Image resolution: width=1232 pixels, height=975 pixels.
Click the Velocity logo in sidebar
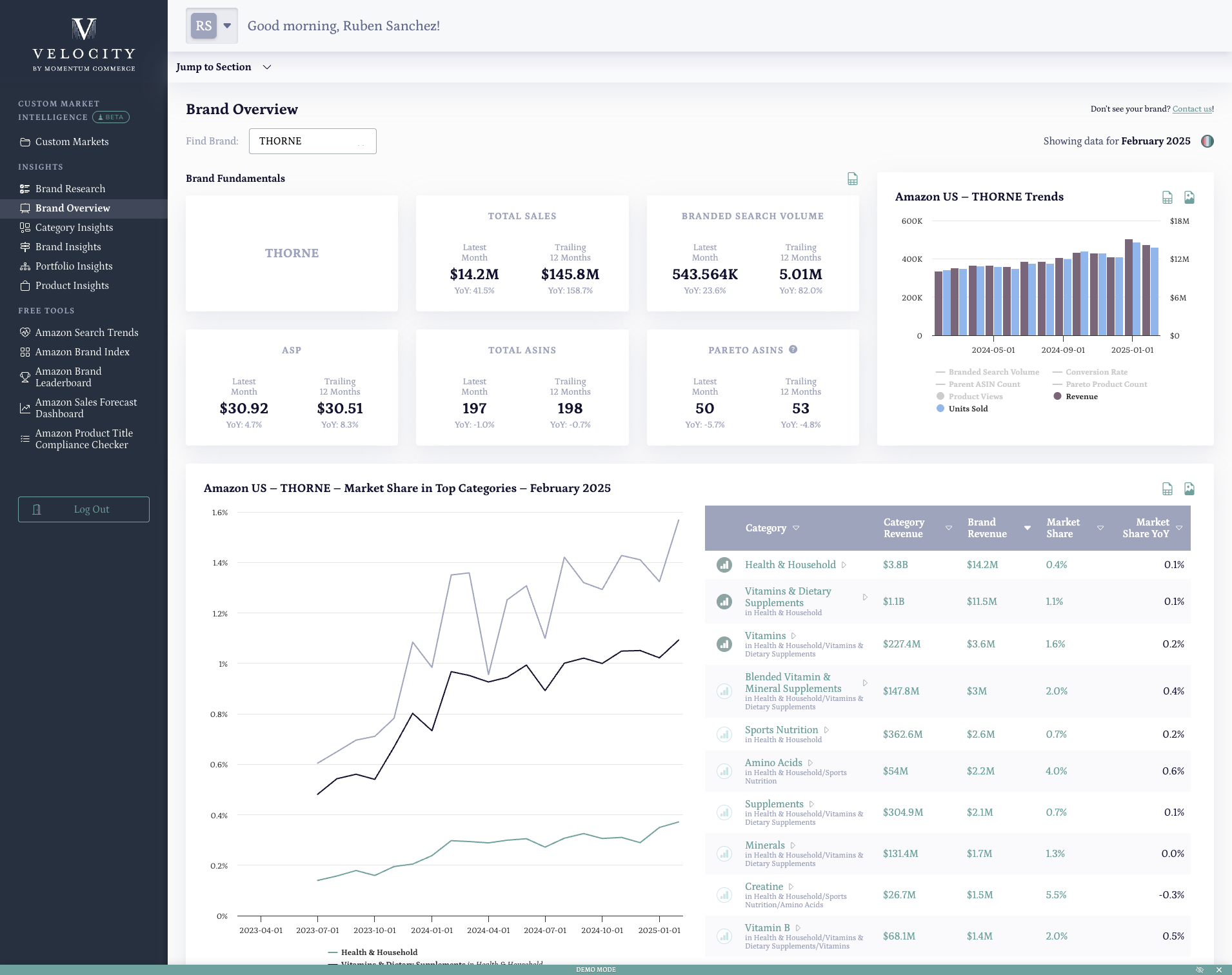[x=84, y=44]
